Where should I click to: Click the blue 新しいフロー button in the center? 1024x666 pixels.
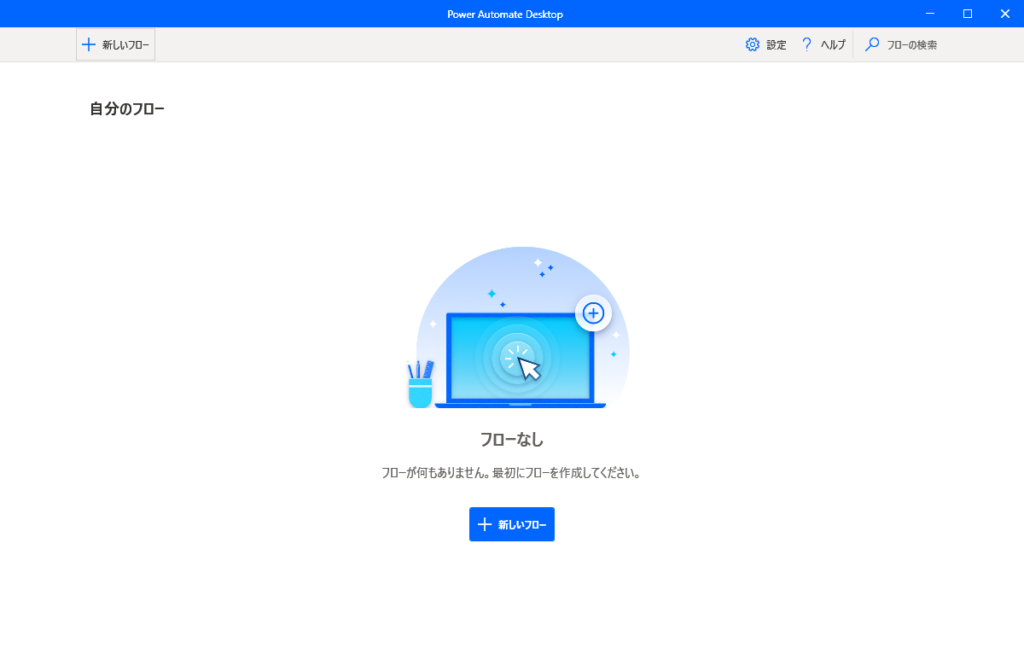click(512, 524)
